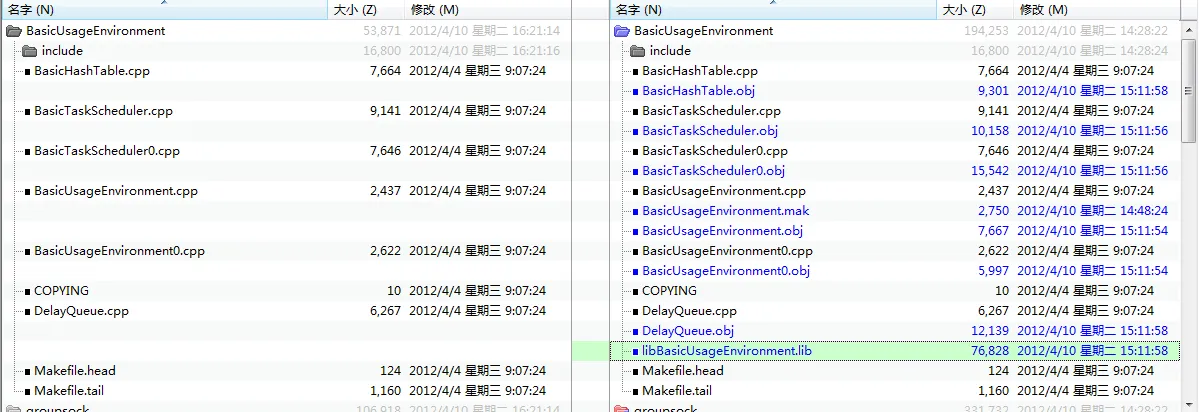The height and width of the screenshot is (412, 1199).
Task: Select the red groupsock folder icon on right
Action: coord(622,408)
